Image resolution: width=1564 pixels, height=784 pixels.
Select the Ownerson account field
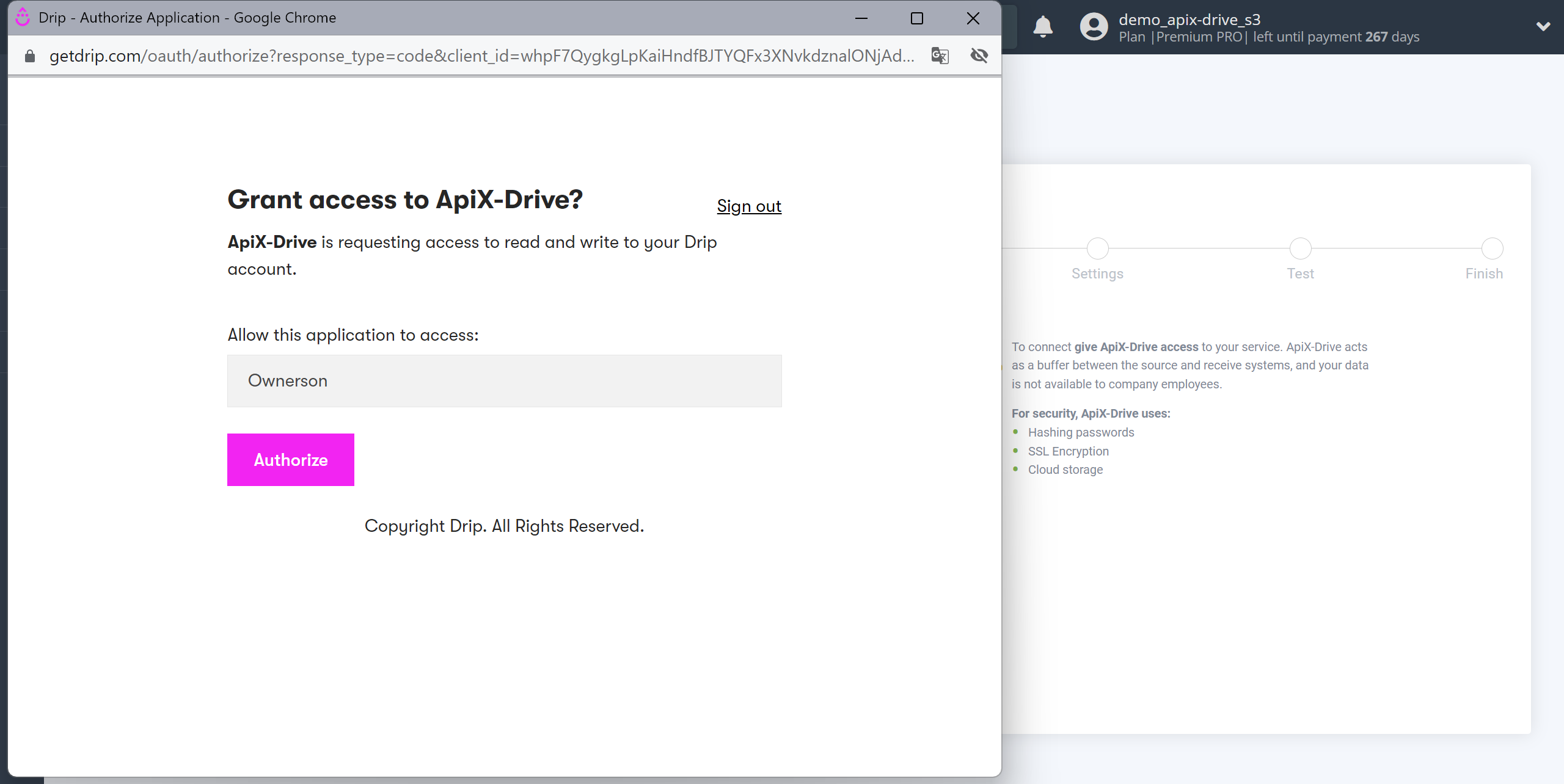(x=505, y=381)
